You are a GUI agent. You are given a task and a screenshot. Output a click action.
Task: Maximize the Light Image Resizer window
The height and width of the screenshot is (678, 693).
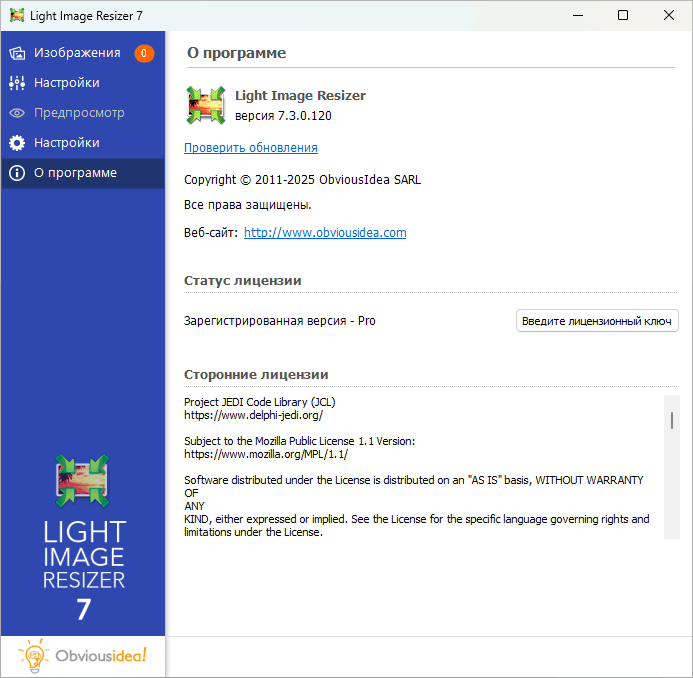623,15
